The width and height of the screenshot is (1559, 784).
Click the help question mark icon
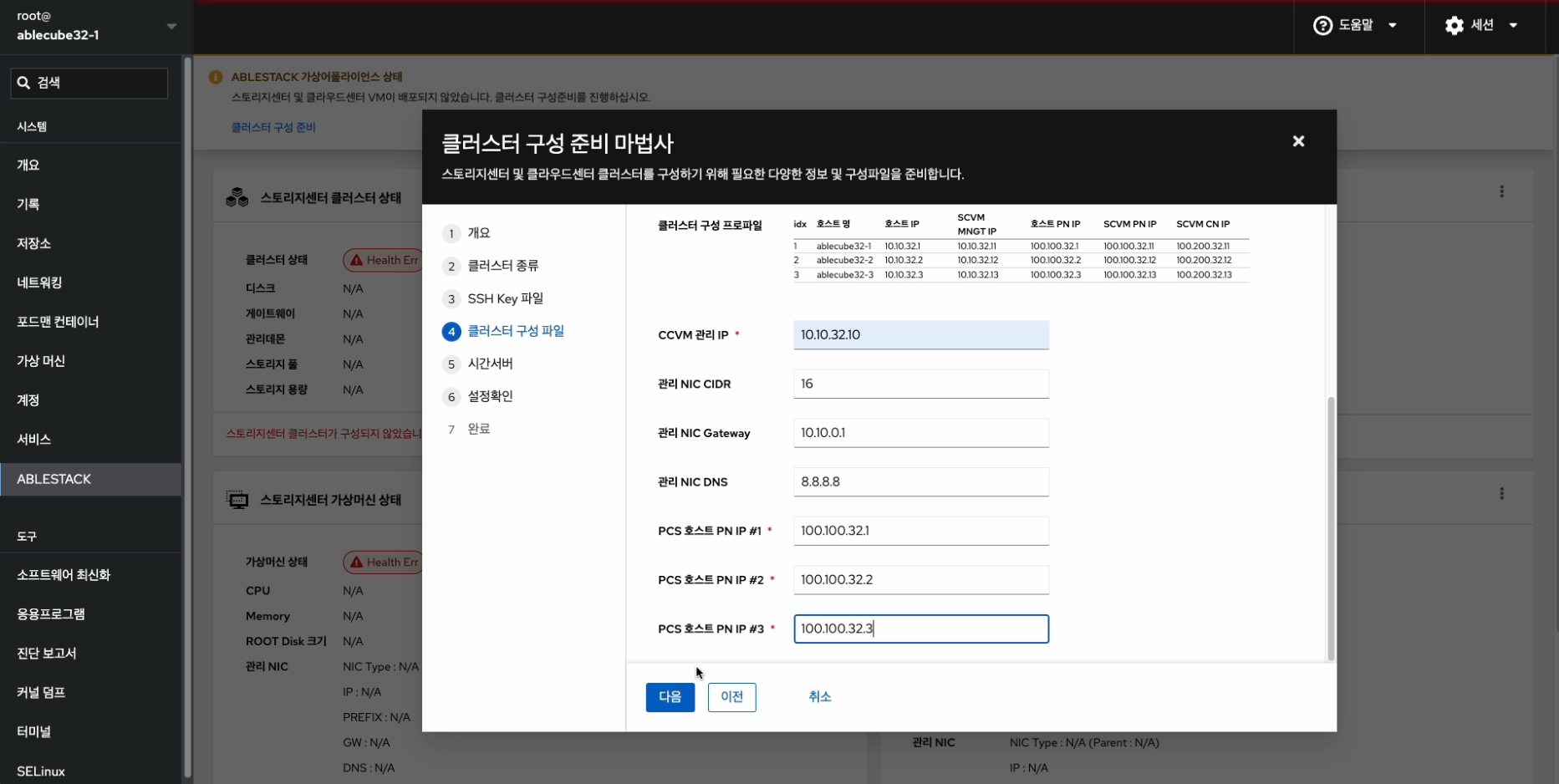[x=1322, y=25]
